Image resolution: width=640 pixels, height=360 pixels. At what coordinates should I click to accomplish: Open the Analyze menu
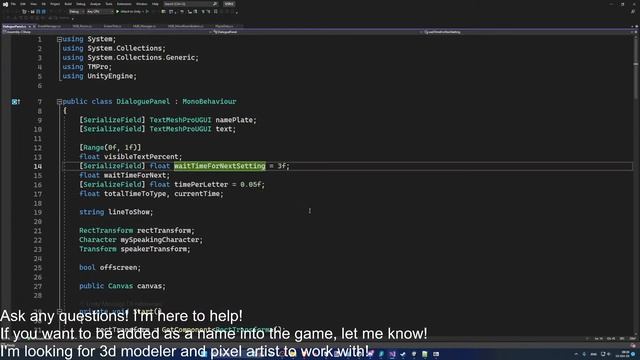(x=95, y=4)
